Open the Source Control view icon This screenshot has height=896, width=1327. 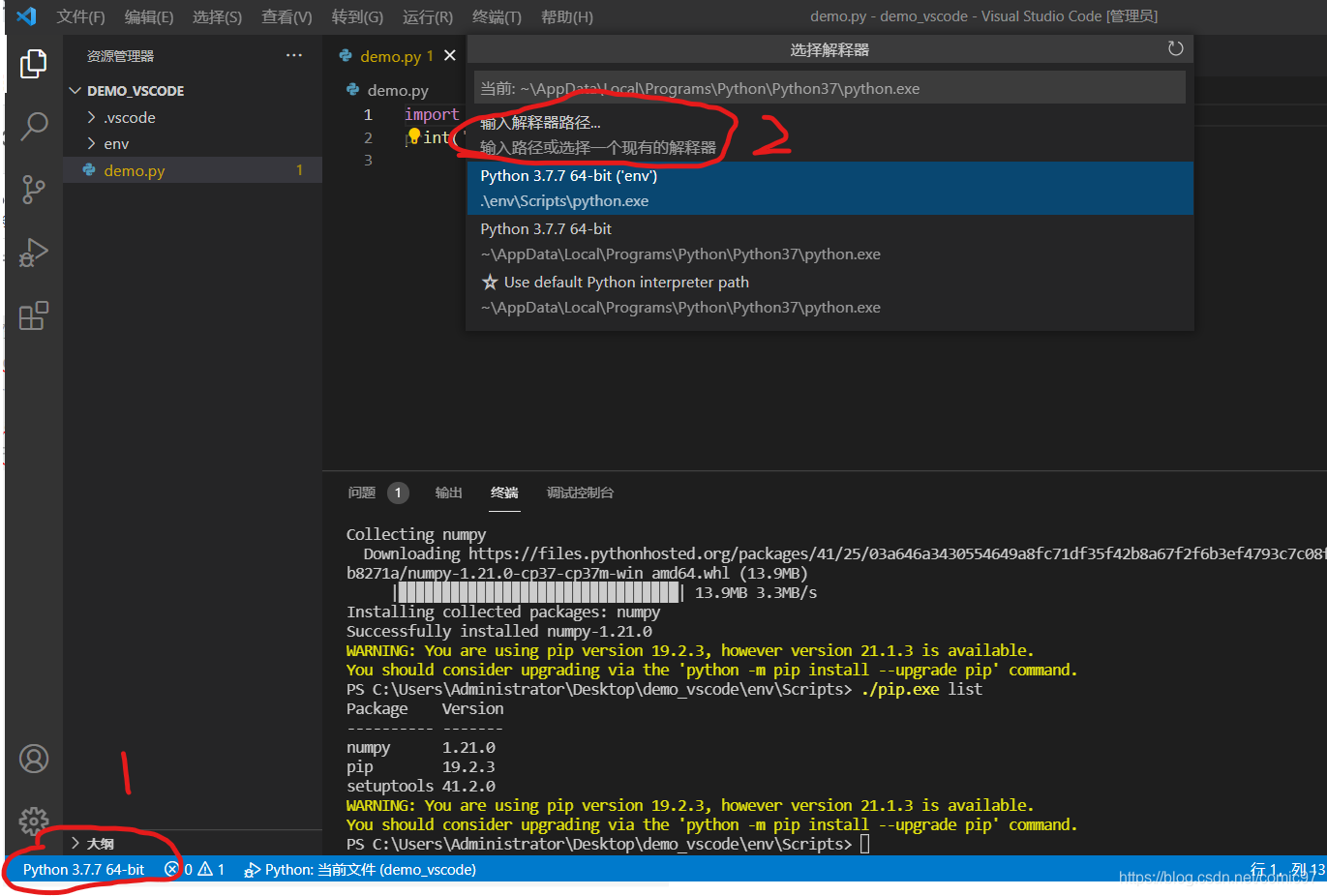(34, 189)
